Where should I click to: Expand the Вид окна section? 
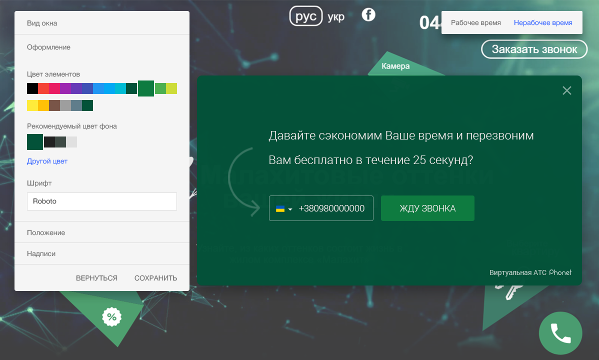102,23
